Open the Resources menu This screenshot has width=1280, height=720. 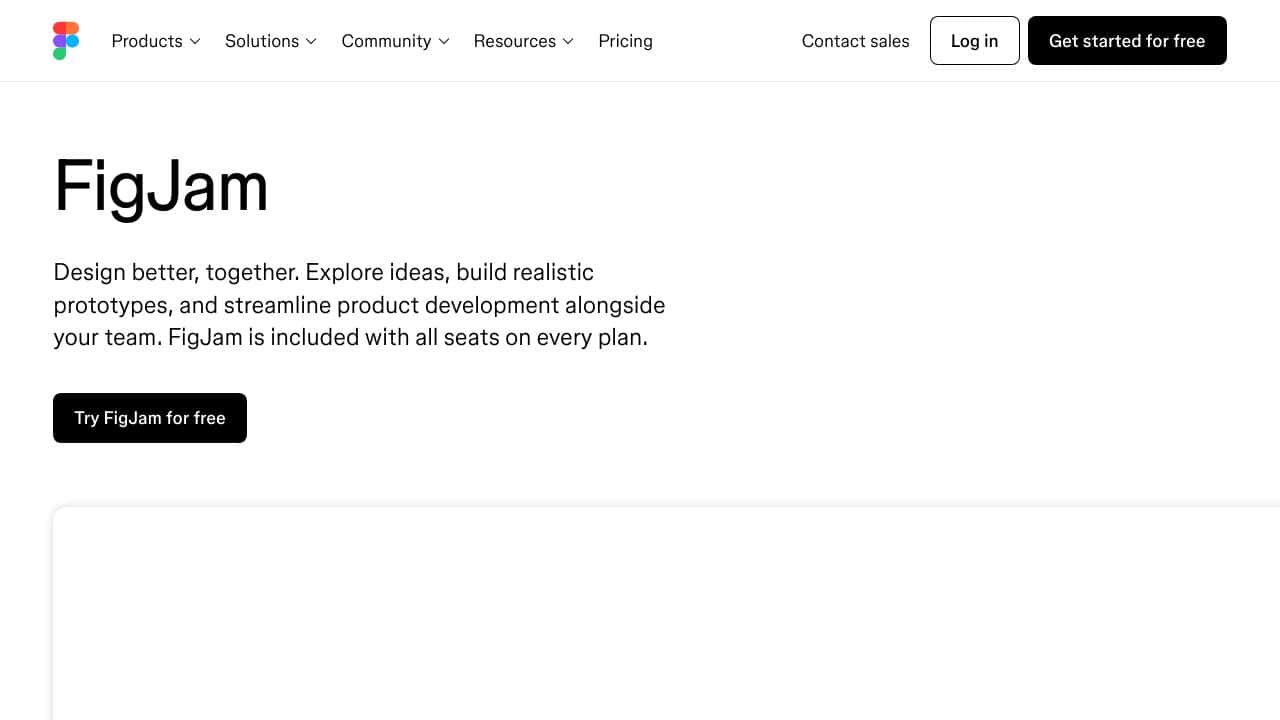point(524,41)
